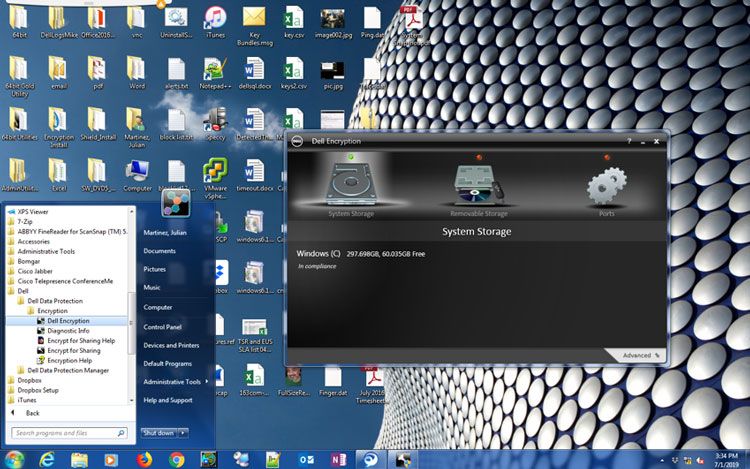This screenshot has width=750, height=469.
Task: Select the image002.jpg desktop file
Action: click(333, 22)
